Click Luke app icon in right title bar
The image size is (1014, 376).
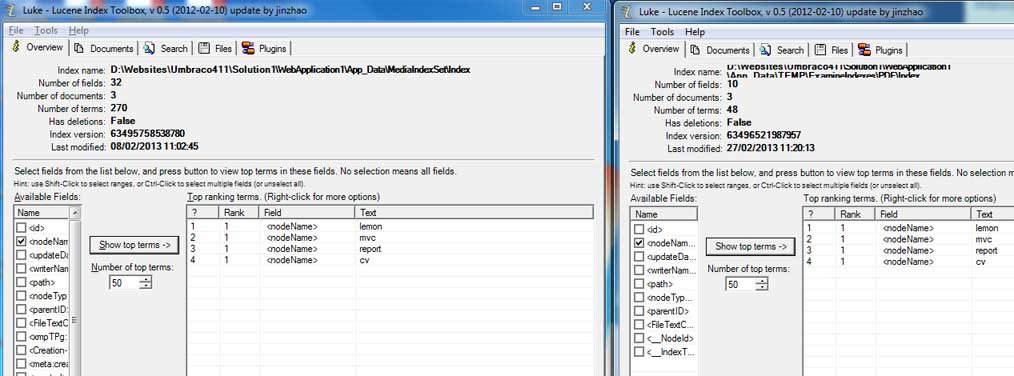tap(626, 12)
